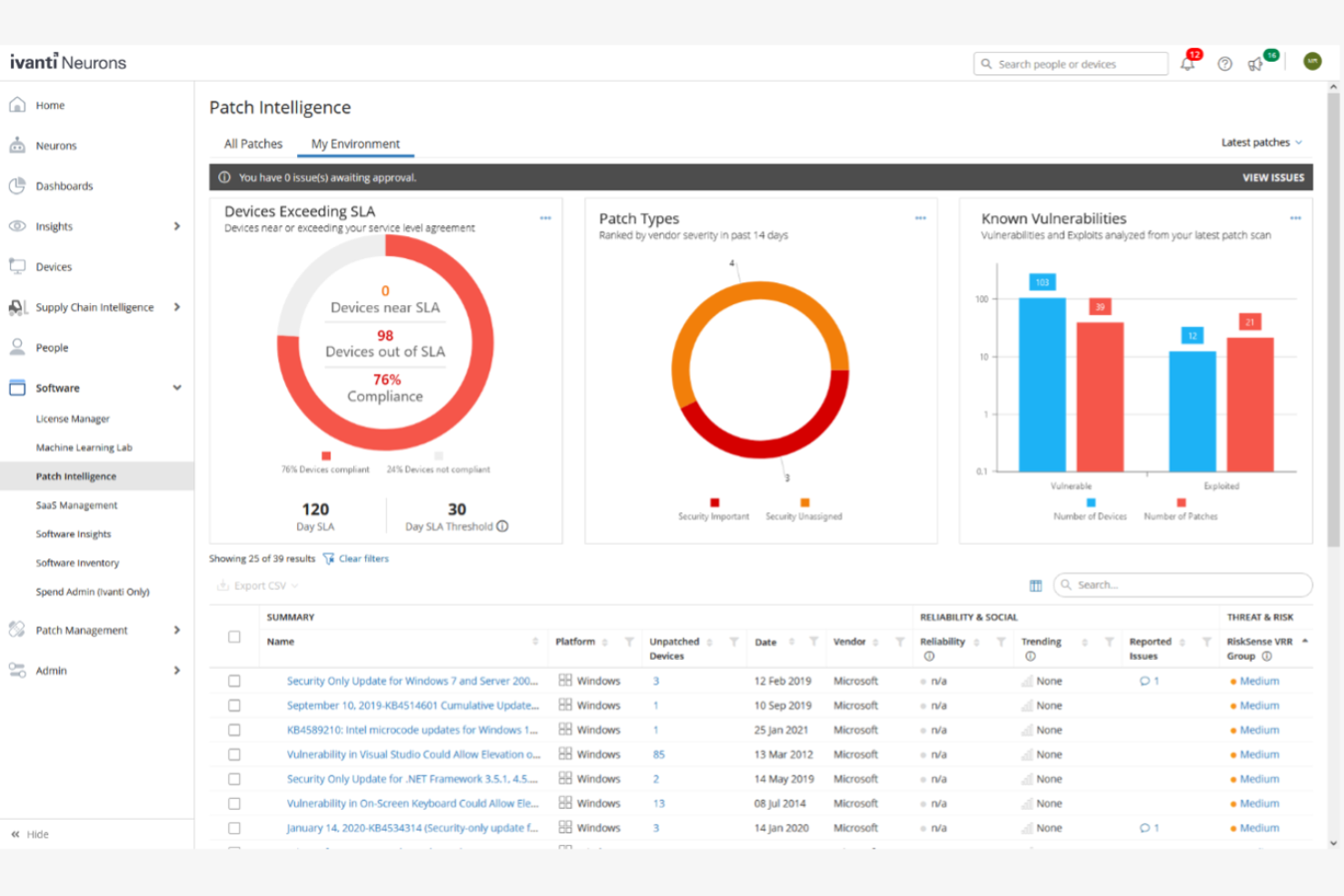The width and height of the screenshot is (1344, 896).
Task: Click the Devices monitor icon in sidebar
Action: (18, 266)
